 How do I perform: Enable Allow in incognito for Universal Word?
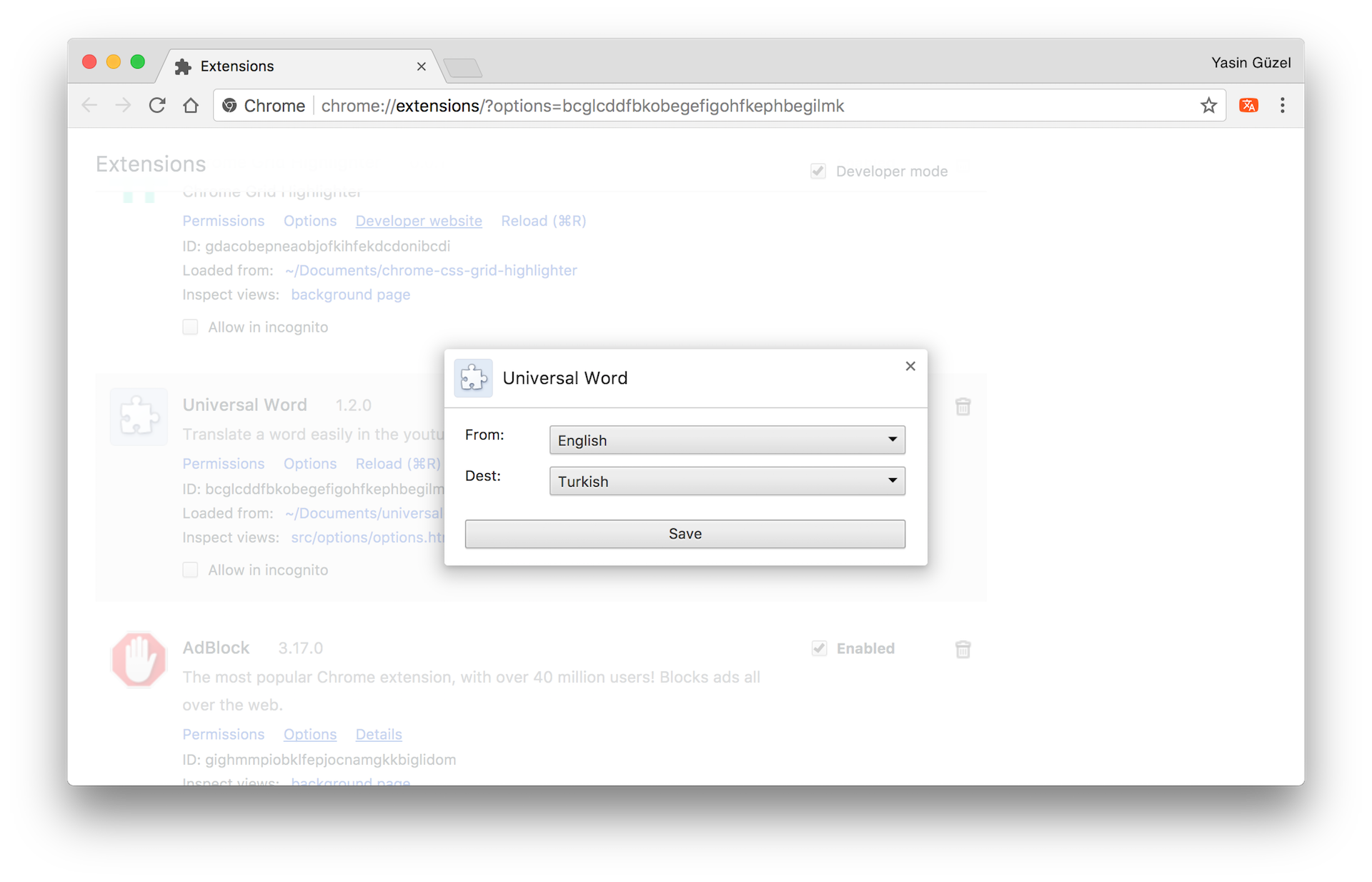190,570
